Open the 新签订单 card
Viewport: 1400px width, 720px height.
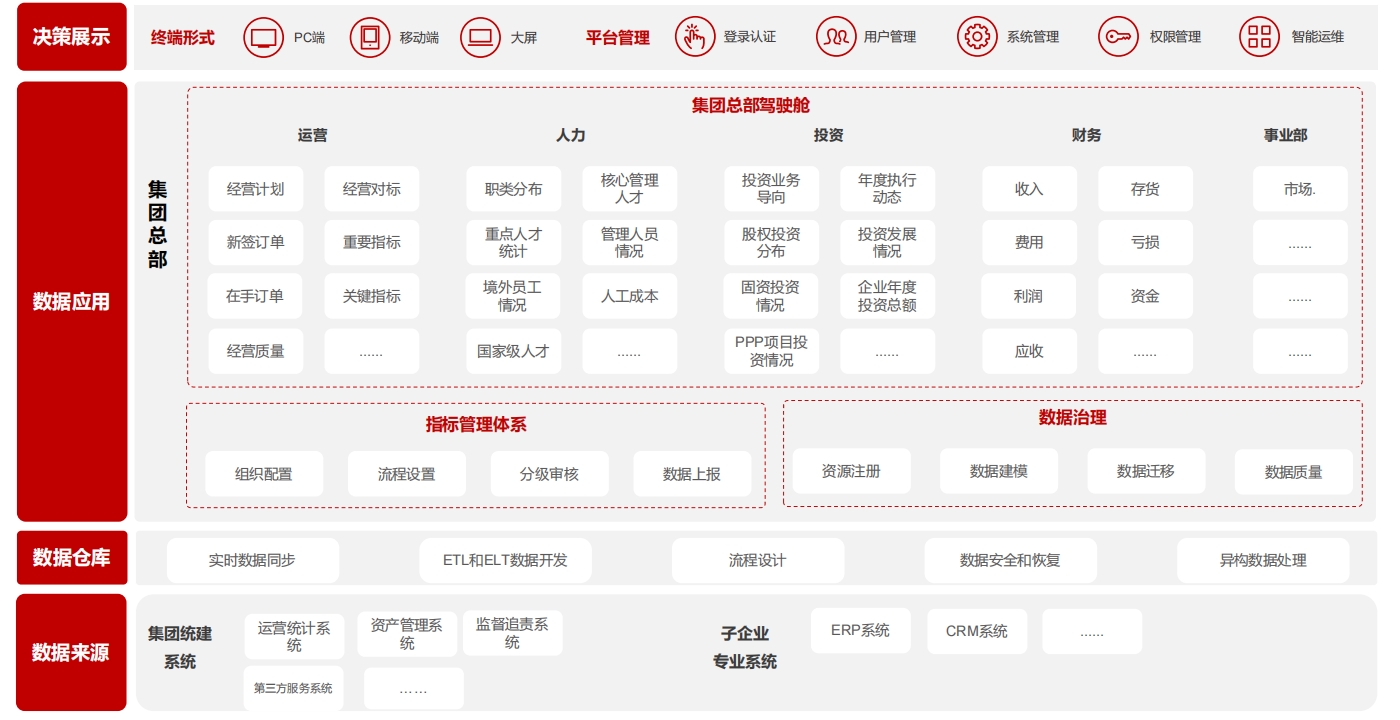pyautogui.click(x=255, y=242)
